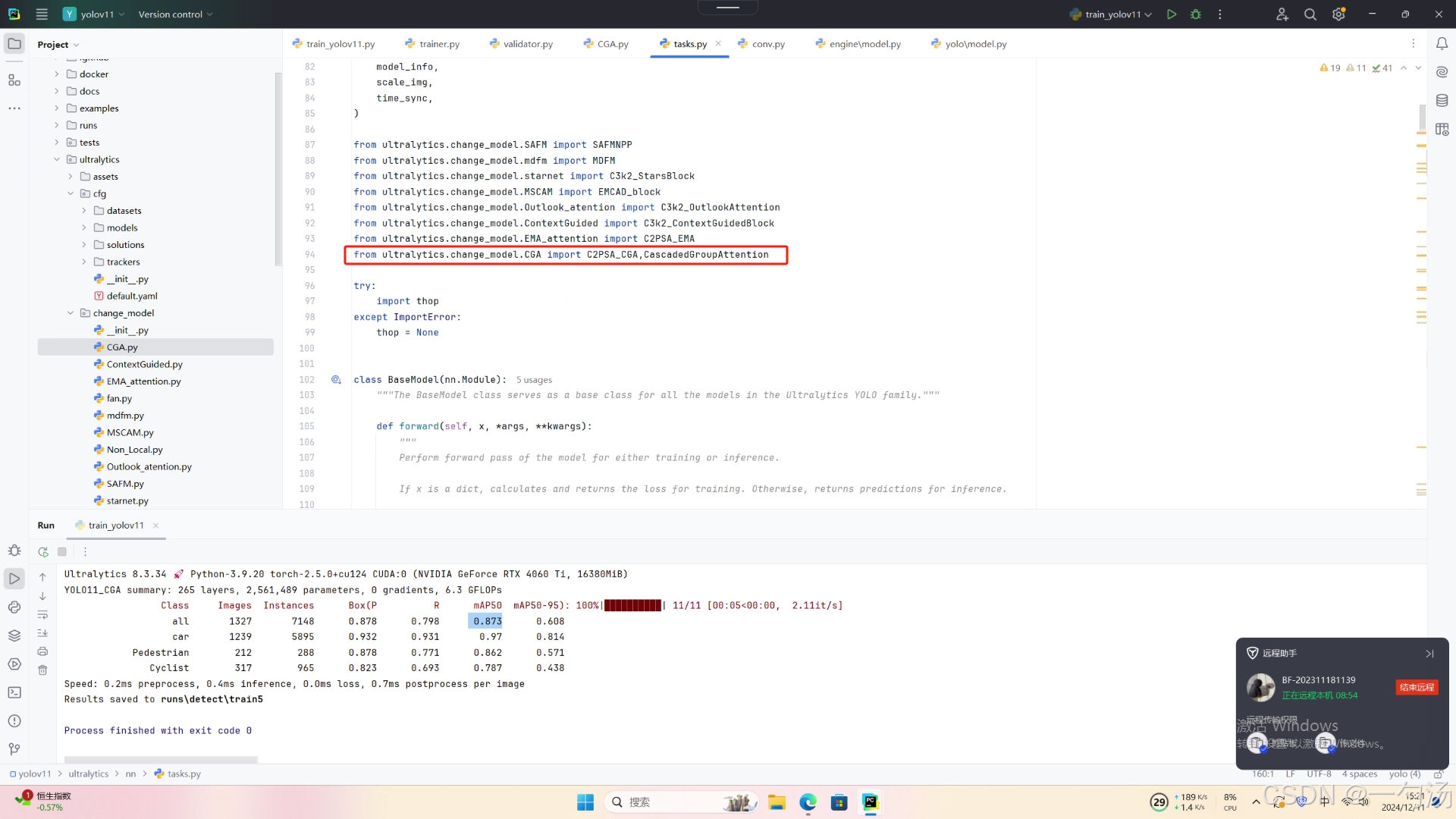The height and width of the screenshot is (819, 1456).
Task: Click the Stop process square icon
Action: point(62,552)
